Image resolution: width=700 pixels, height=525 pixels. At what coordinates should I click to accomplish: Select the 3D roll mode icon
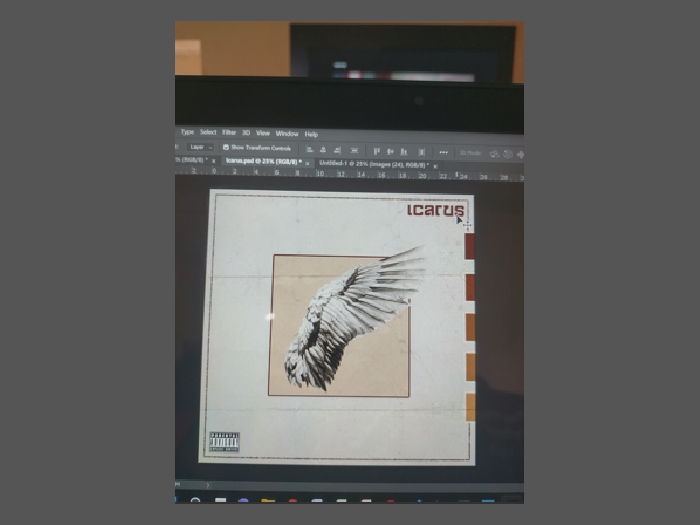click(x=508, y=154)
